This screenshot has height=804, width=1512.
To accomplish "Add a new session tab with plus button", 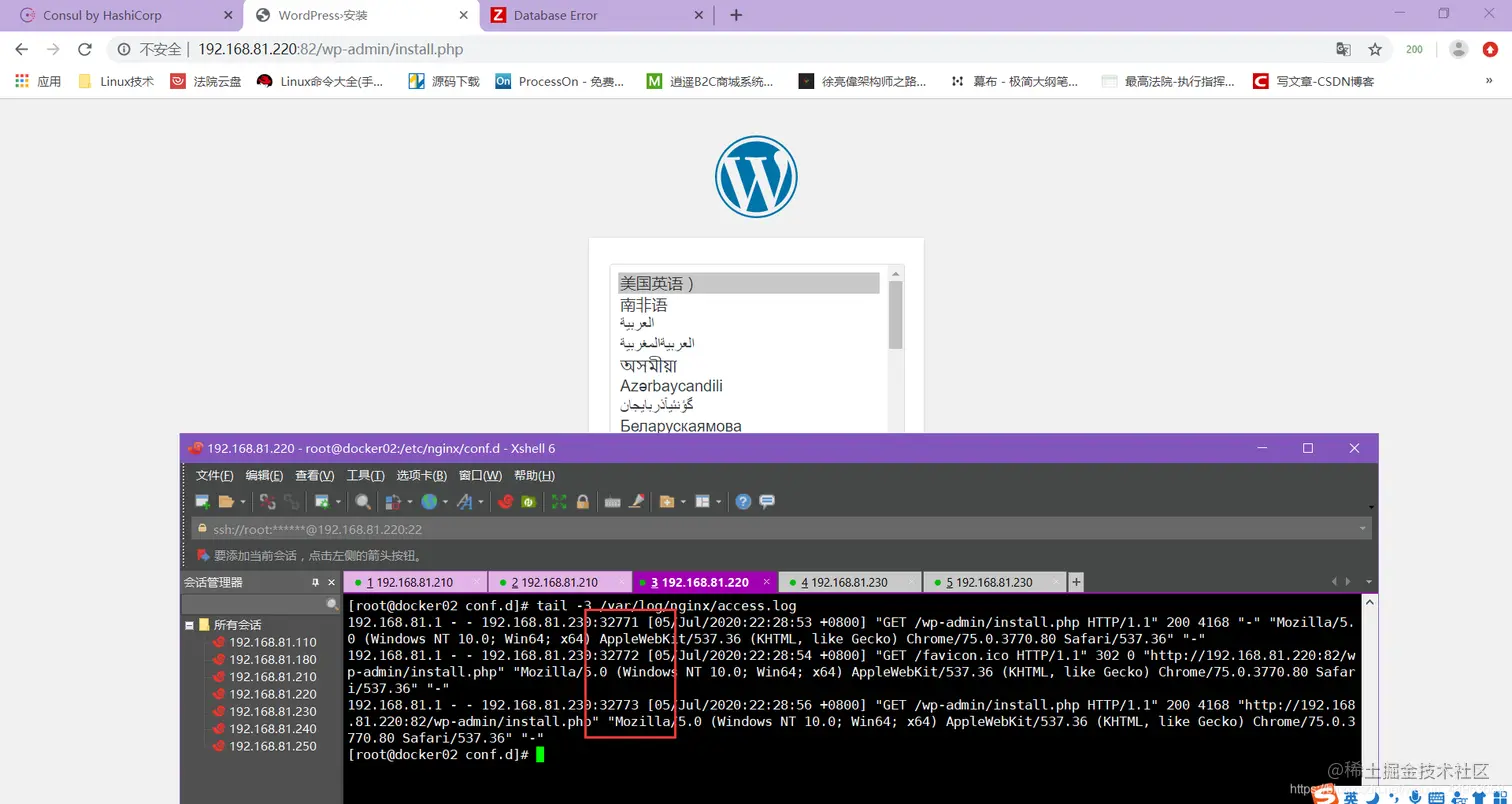I will tap(1076, 582).
